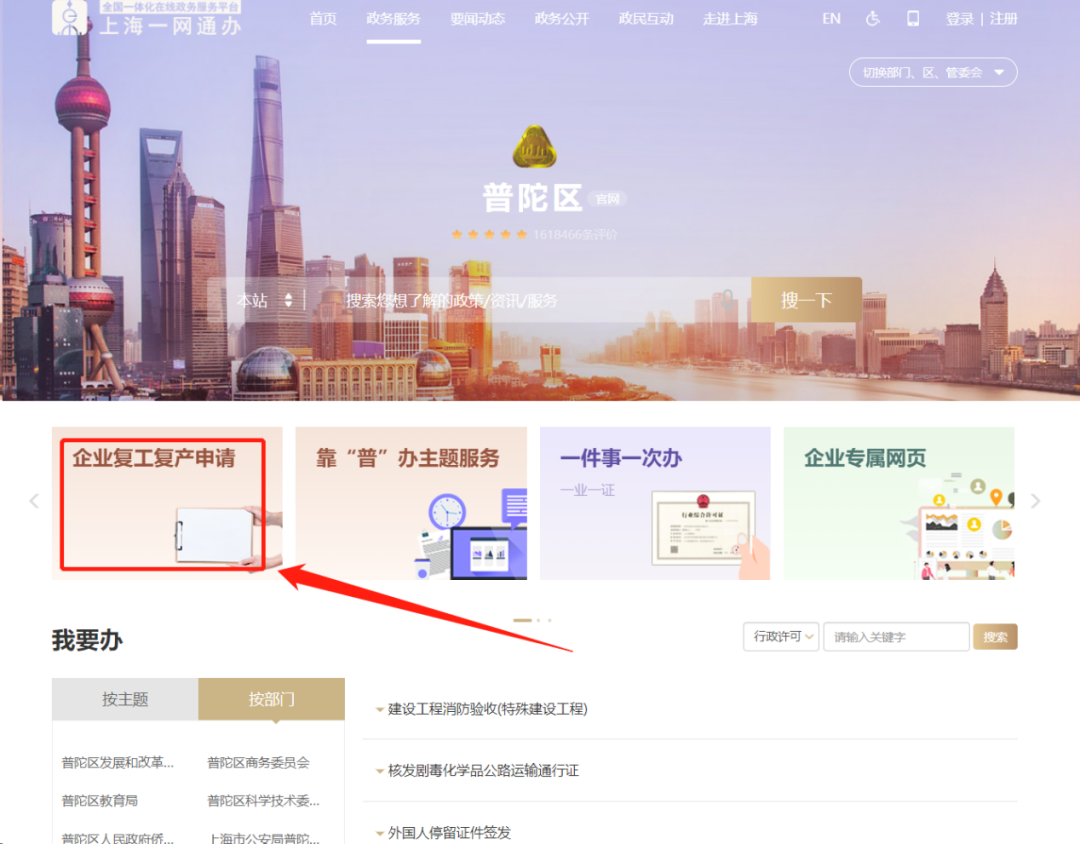Click the 请输入关键字 keyword input field

(x=895, y=637)
